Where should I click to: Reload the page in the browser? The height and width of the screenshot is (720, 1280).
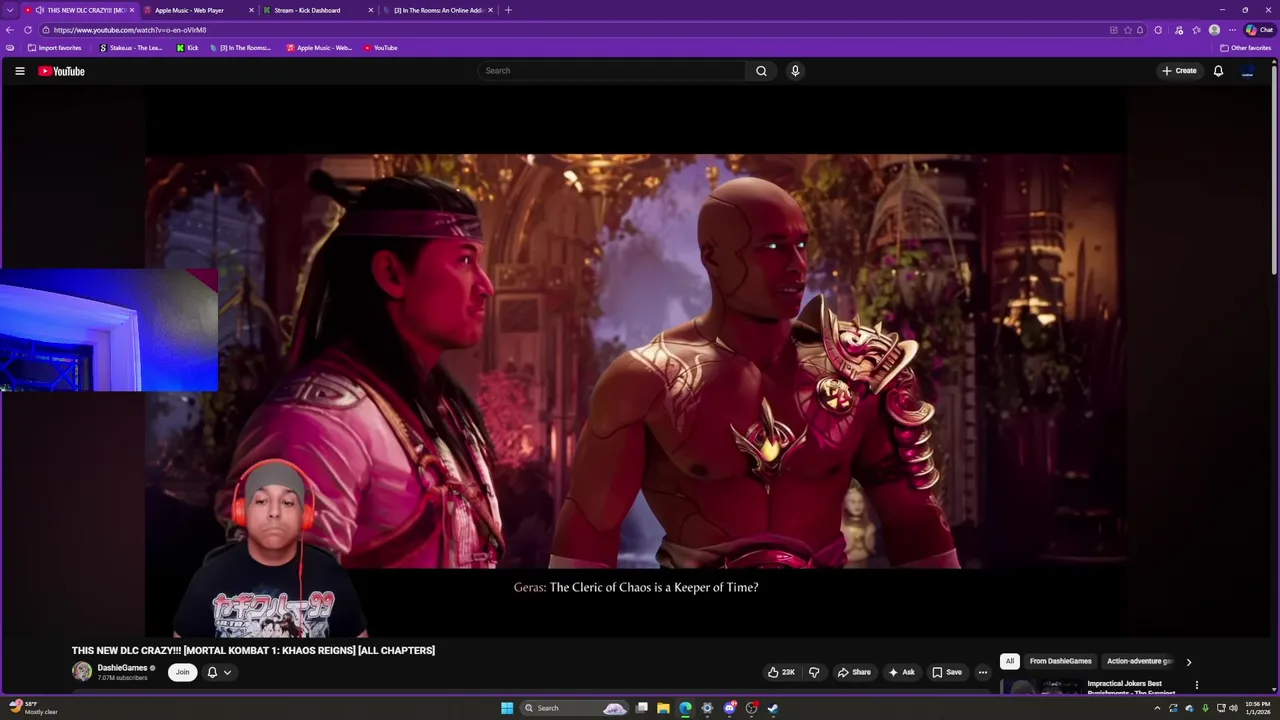click(28, 30)
